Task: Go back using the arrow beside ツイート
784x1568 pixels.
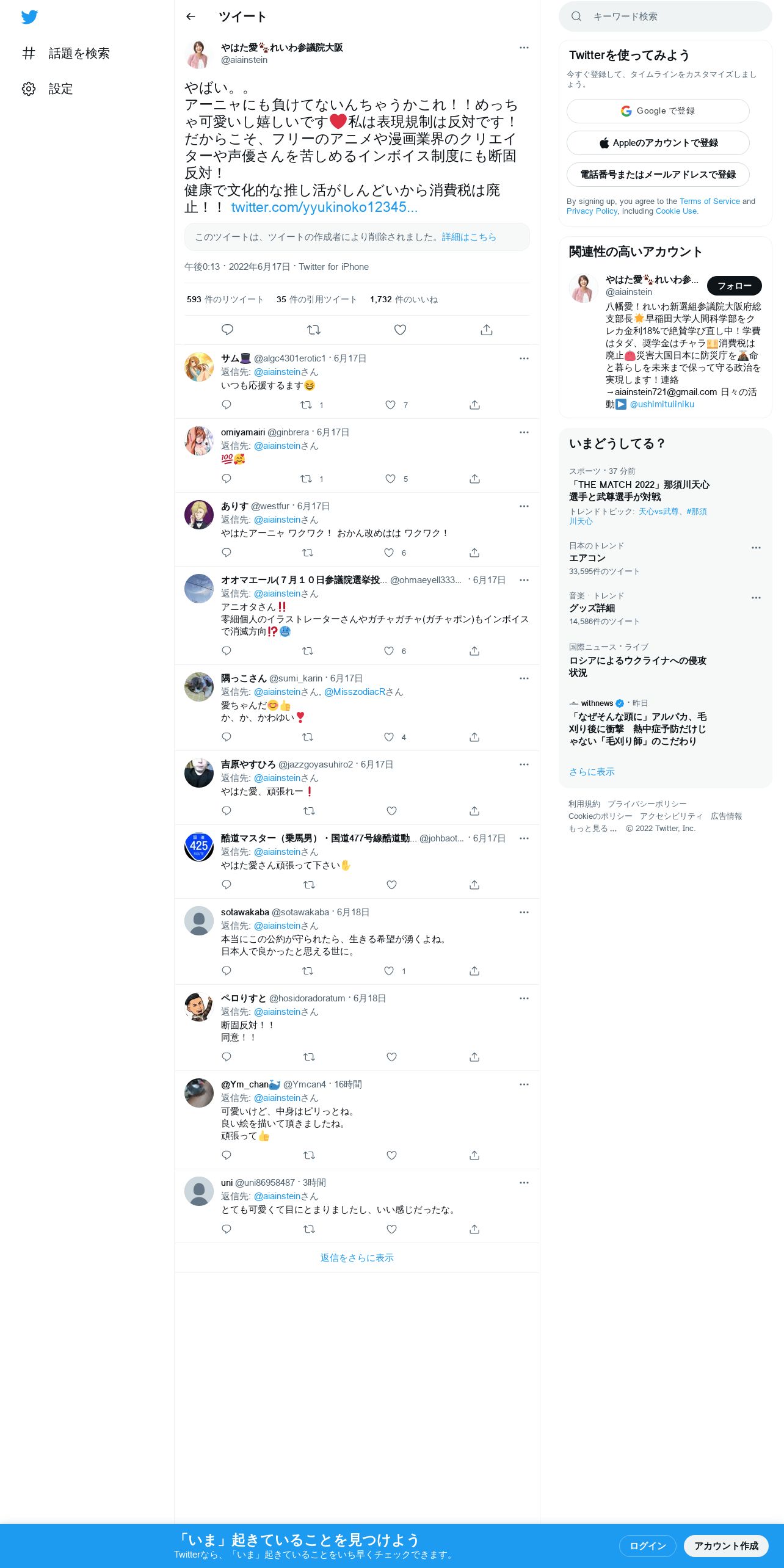Action: point(191,16)
